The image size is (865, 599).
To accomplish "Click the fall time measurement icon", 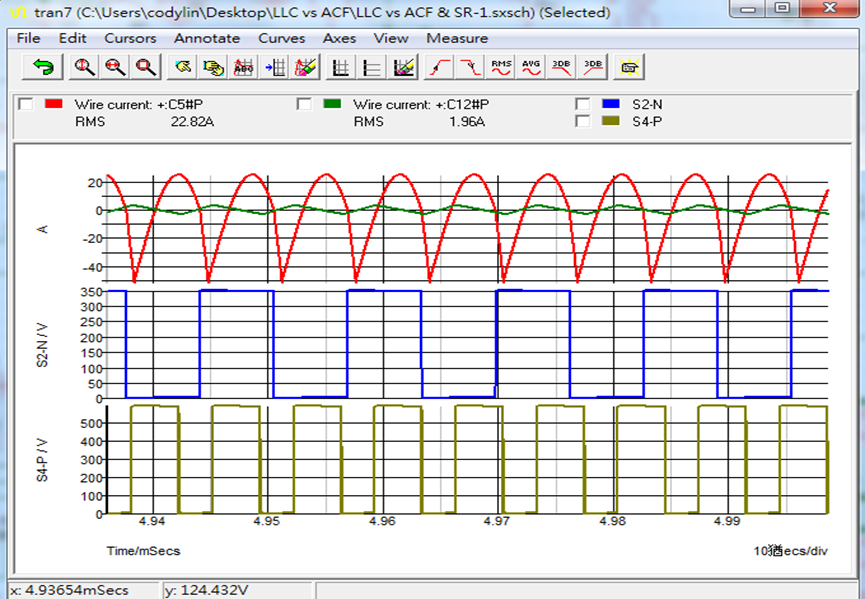I will click(x=468, y=67).
